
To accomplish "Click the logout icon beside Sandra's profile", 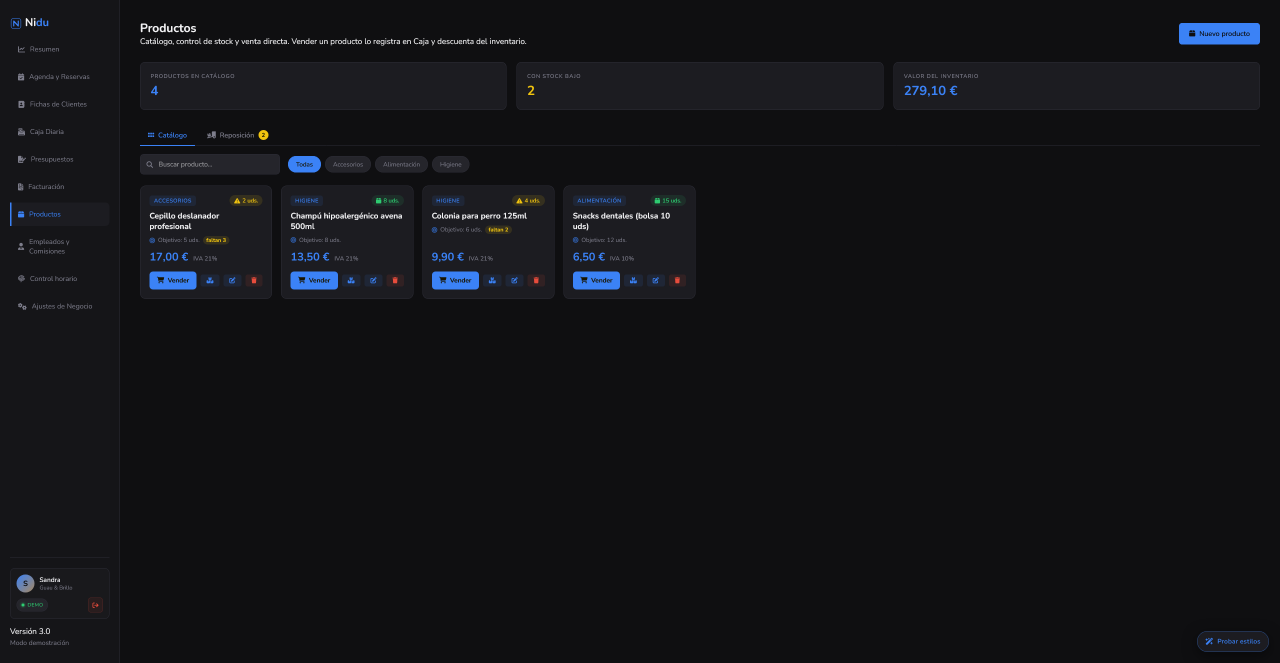I will [x=95, y=604].
